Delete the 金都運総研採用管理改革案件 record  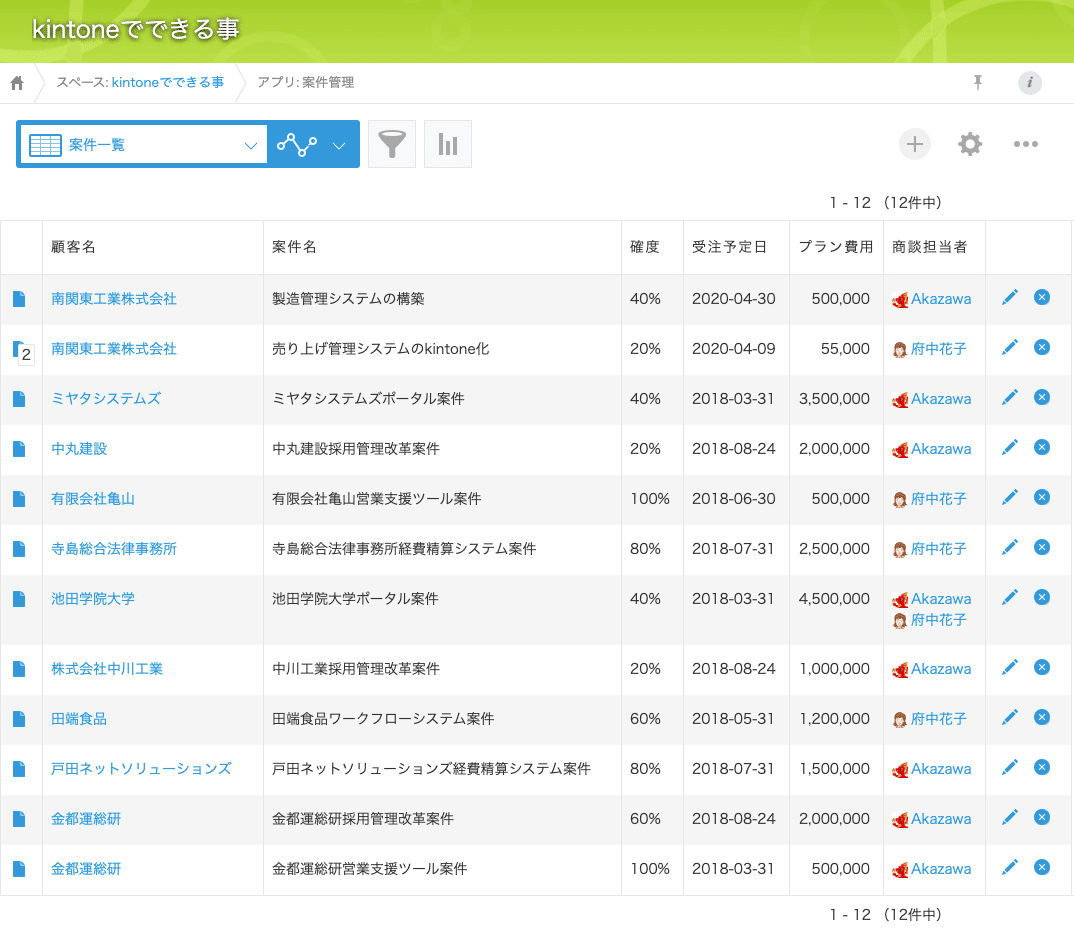point(1042,817)
